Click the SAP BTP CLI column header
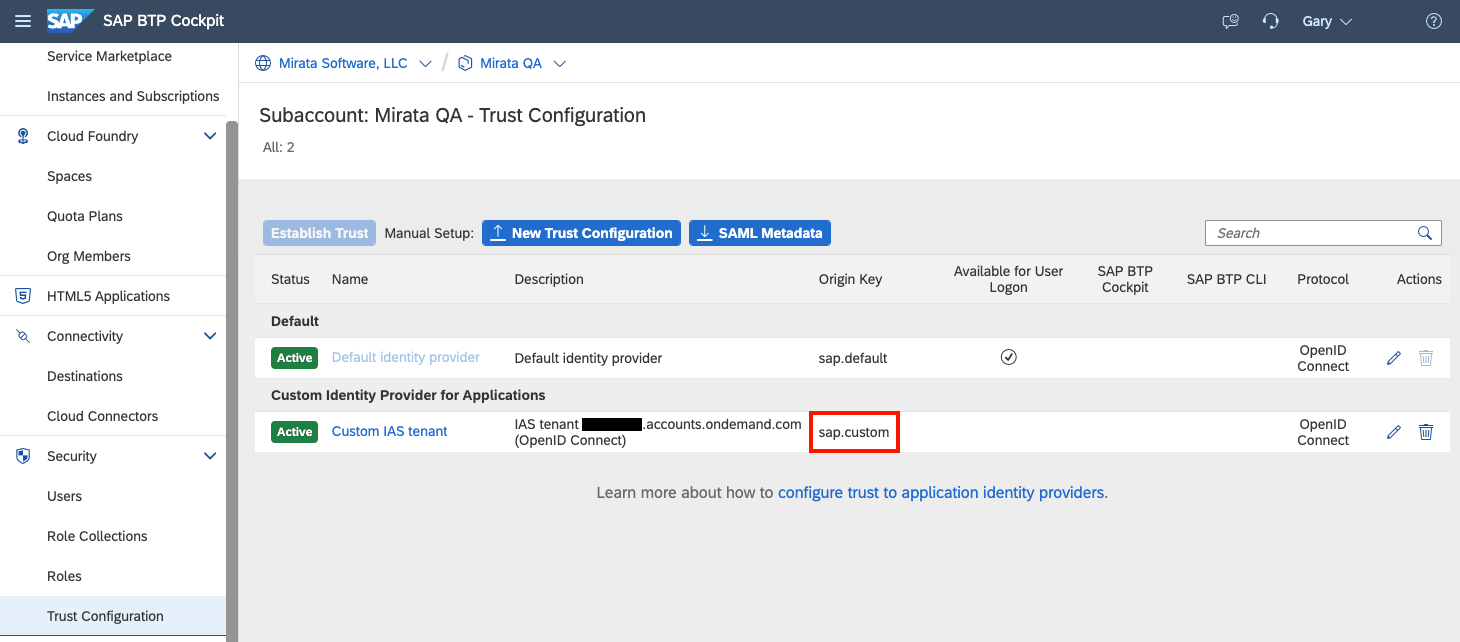Viewport: 1460px width, 642px height. [1226, 279]
